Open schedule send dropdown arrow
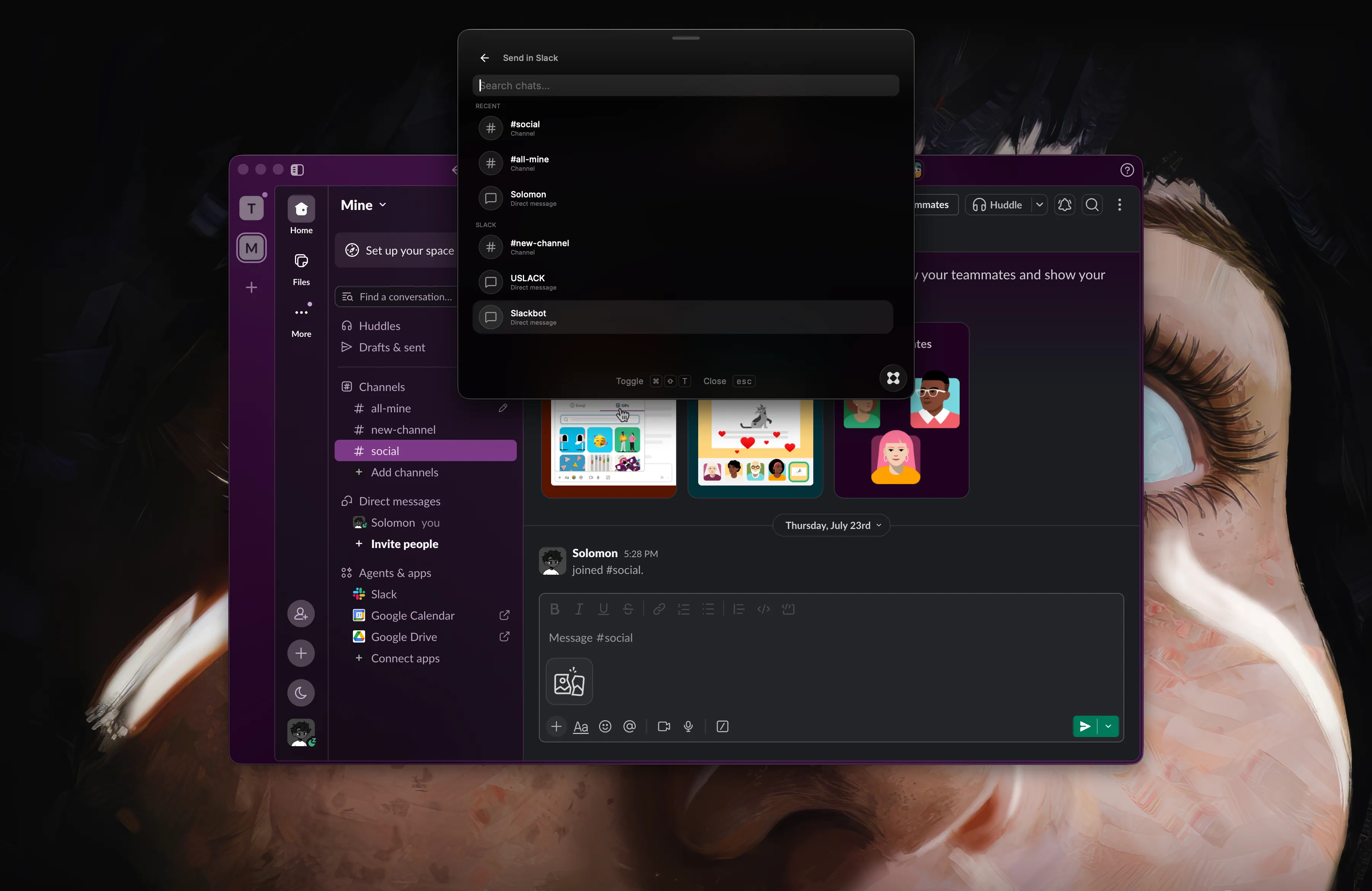 tap(1108, 727)
